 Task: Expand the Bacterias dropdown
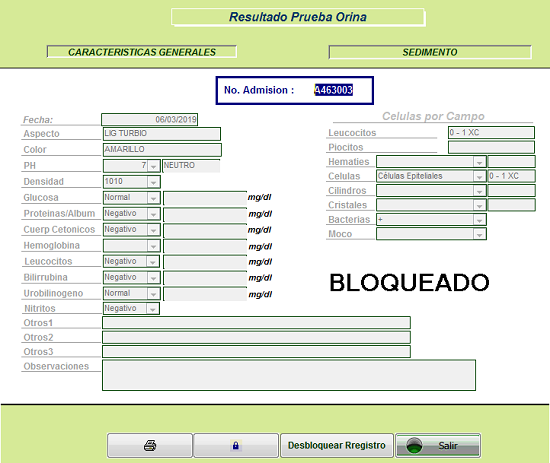pos(479,220)
